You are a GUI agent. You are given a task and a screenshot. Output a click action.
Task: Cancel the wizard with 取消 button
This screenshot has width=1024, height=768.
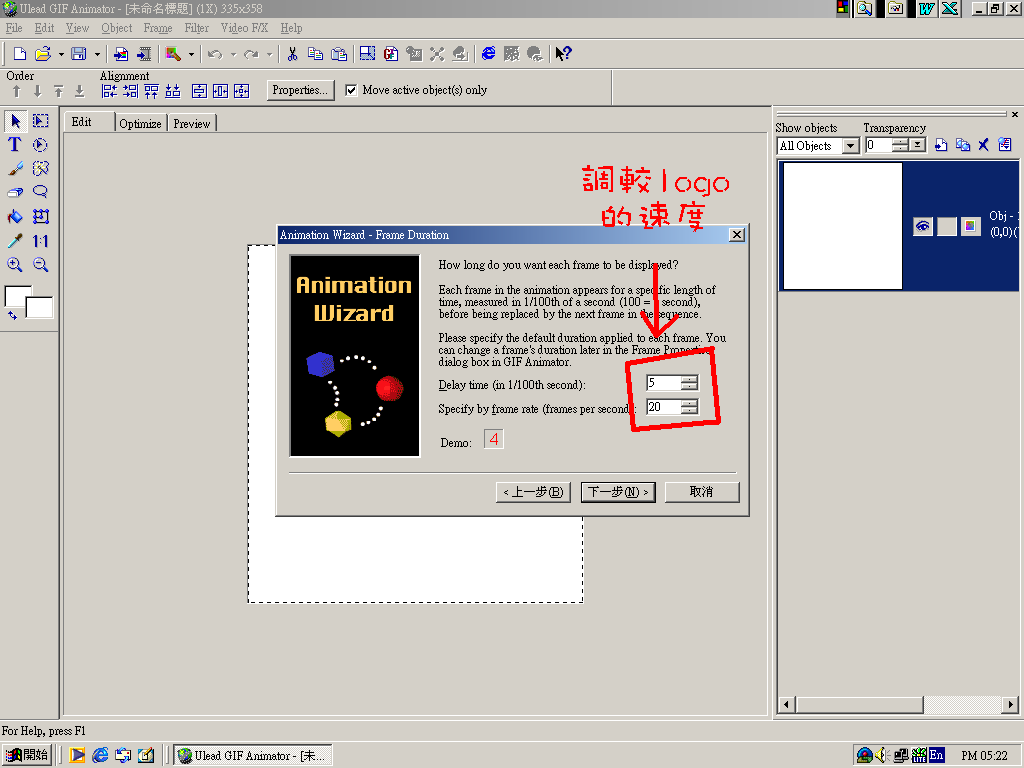pyautogui.click(x=702, y=492)
